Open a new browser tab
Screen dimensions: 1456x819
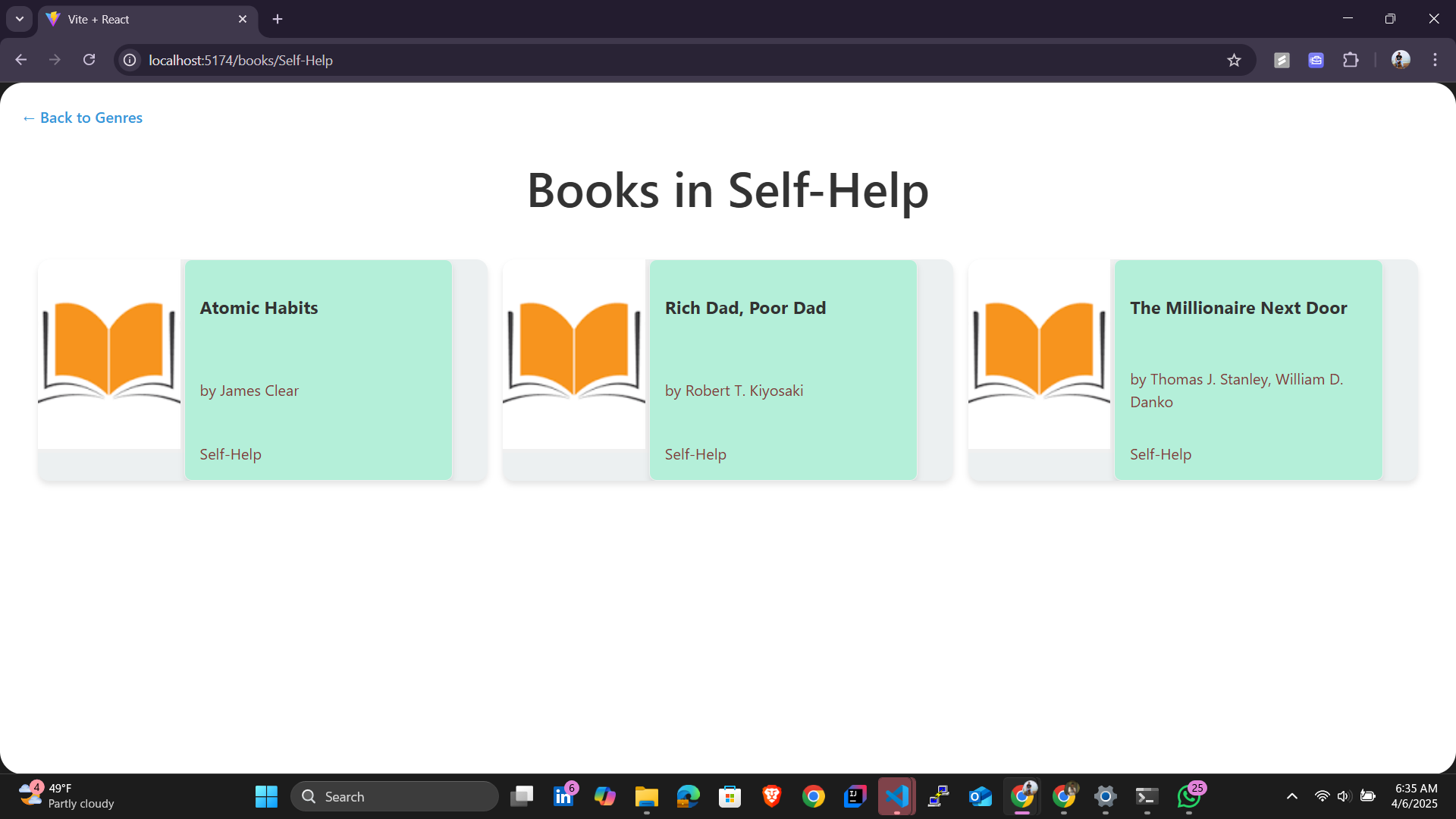[x=278, y=19]
